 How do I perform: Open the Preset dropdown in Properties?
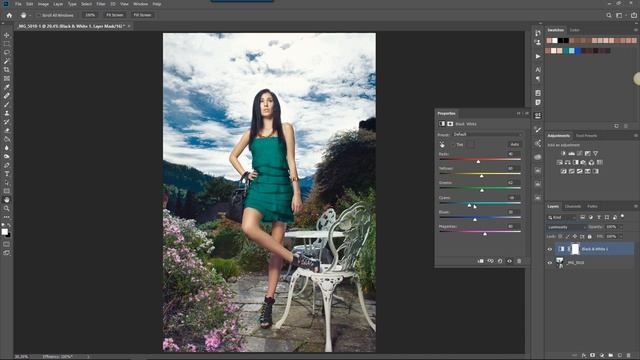tap(487, 134)
